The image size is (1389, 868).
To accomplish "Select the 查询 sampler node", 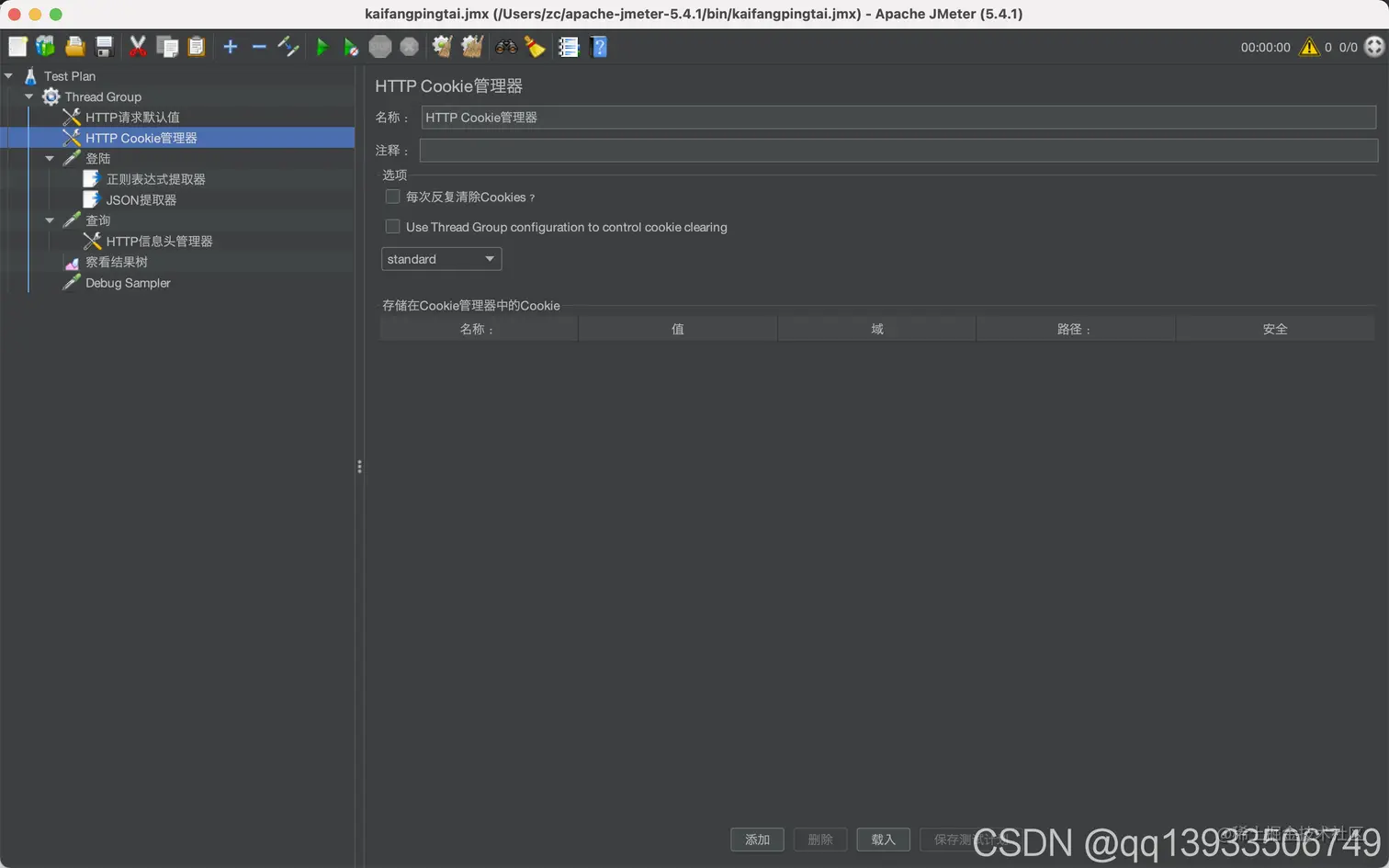I will pos(97,220).
